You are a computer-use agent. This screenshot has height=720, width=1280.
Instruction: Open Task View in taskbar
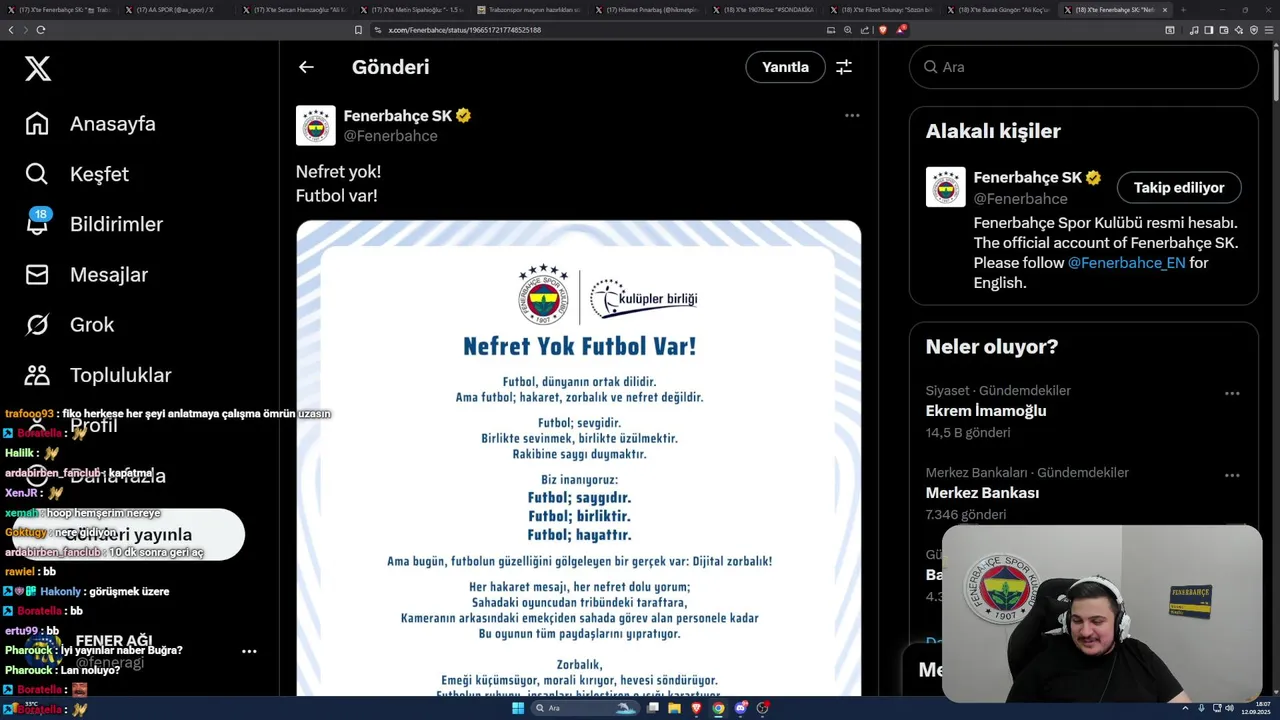click(653, 708)
